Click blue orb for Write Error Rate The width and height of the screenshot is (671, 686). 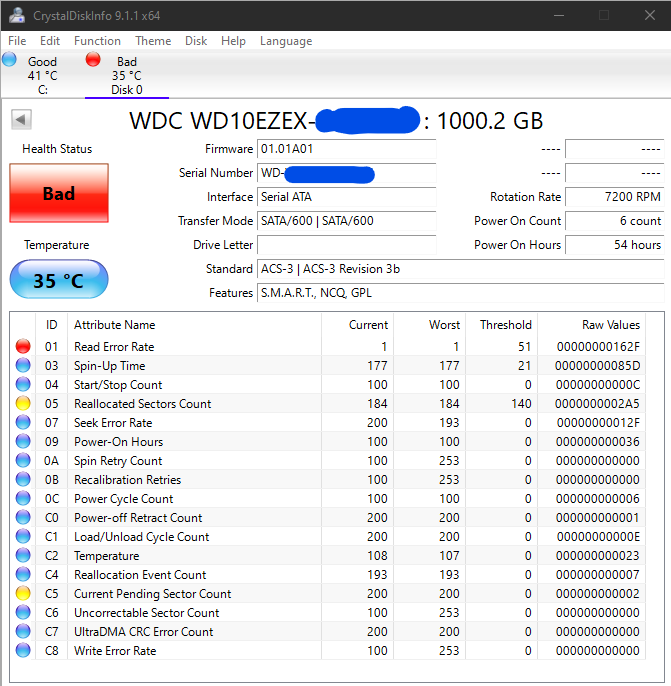pyautogui.click(x=23, y=651)
